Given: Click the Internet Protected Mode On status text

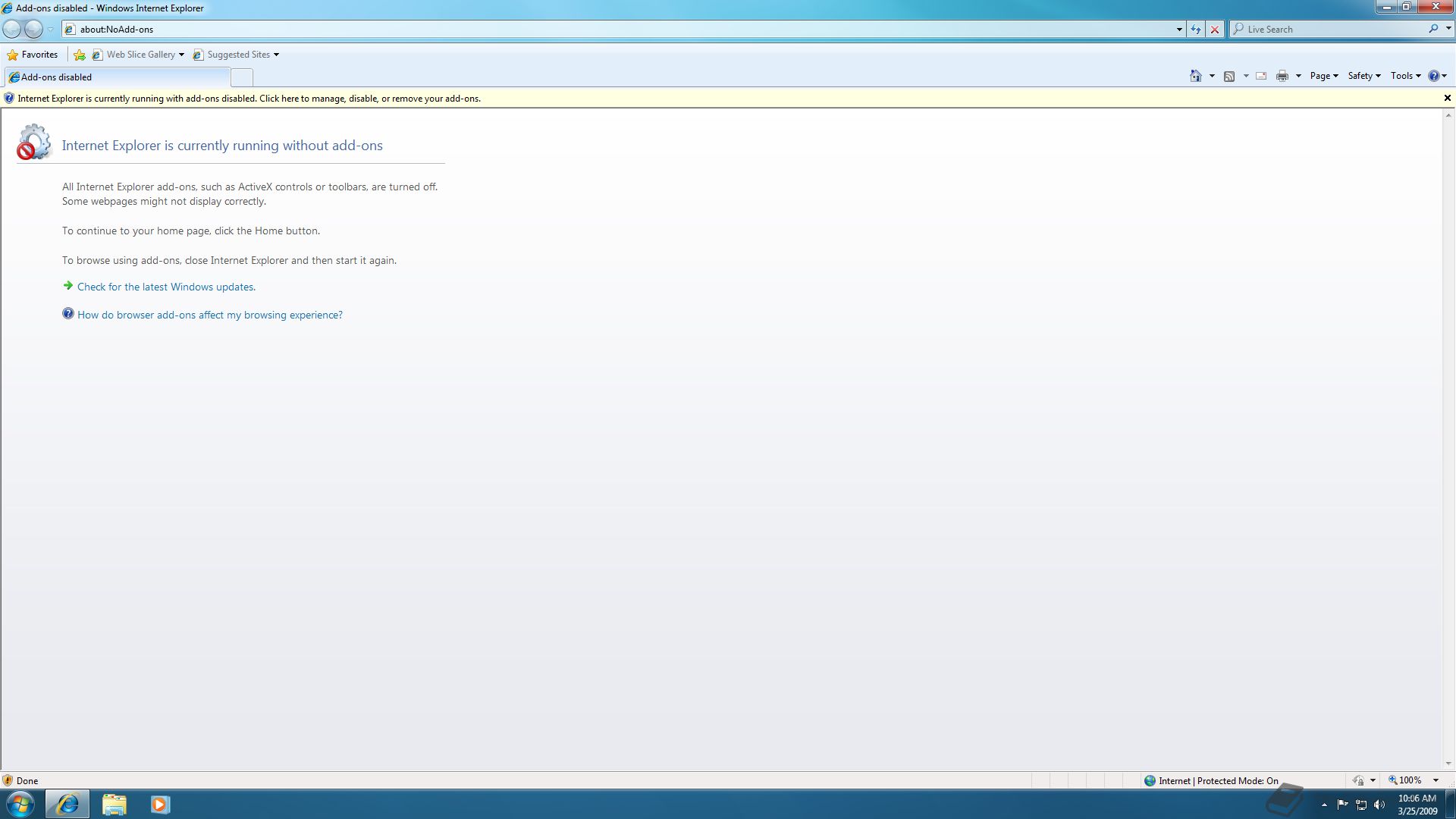Looking at the screenshot, I should click(1219, 780).
